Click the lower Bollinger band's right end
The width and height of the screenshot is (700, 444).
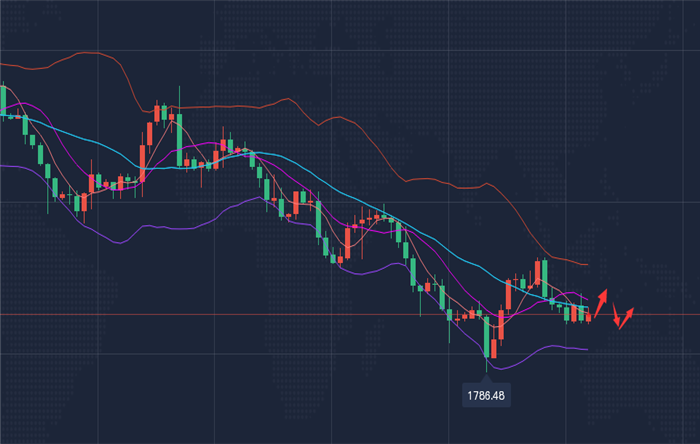pos(585,349)
